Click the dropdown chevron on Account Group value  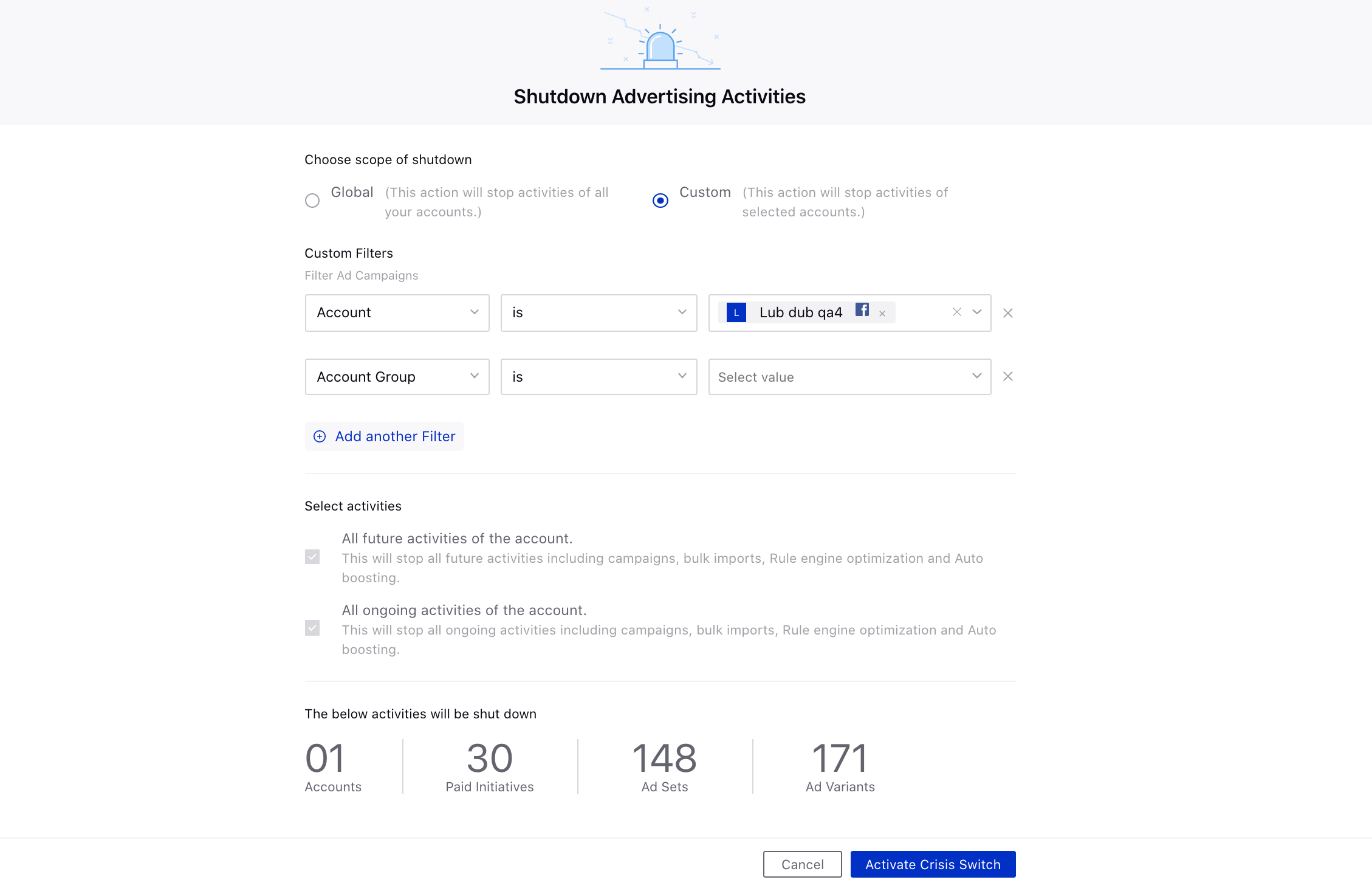[x=977, y=376]
